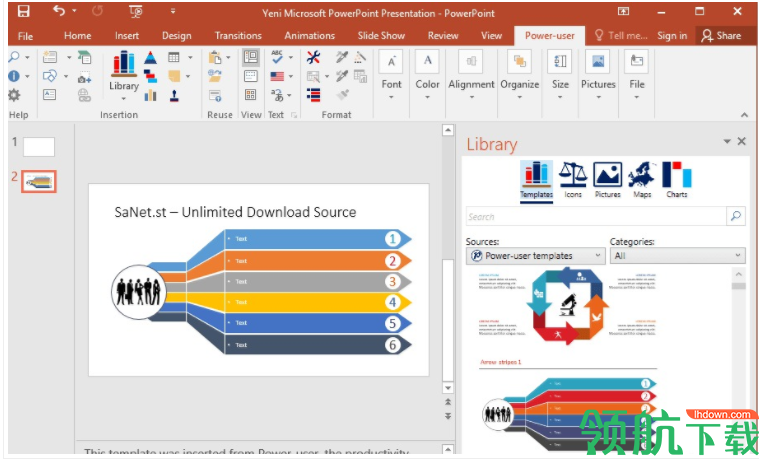
Task: Switch to the Design tab
Action: (x=177, y=36)
